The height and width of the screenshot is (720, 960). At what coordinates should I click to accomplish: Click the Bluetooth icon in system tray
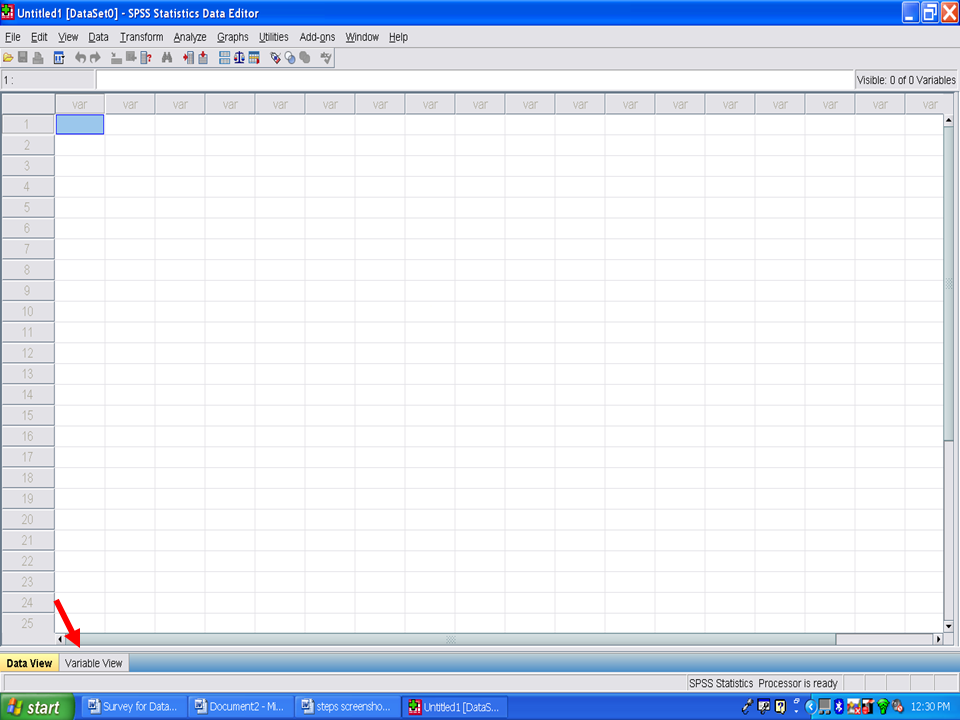pos(839,707)
